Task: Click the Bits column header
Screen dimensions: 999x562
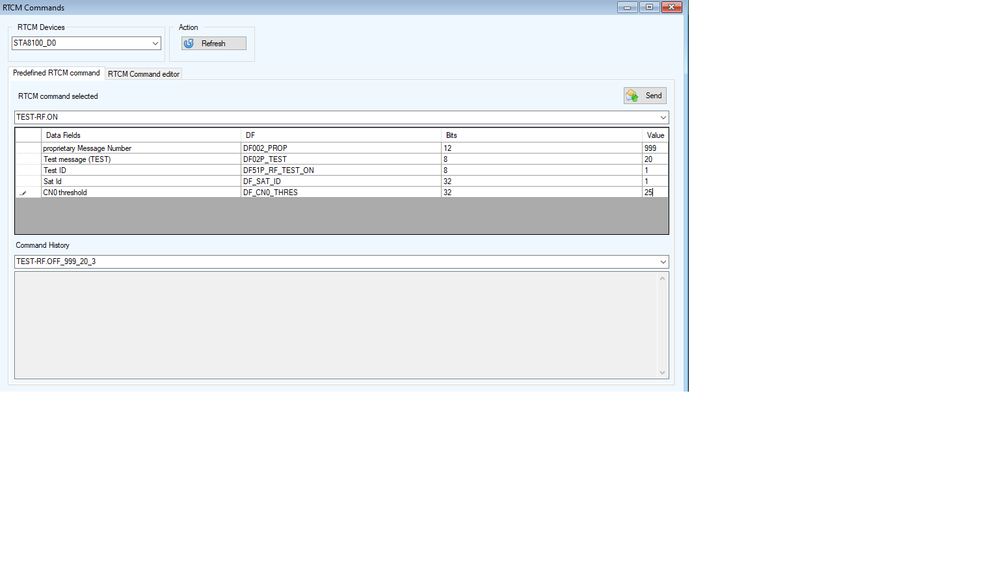Action: click(542, 135)
